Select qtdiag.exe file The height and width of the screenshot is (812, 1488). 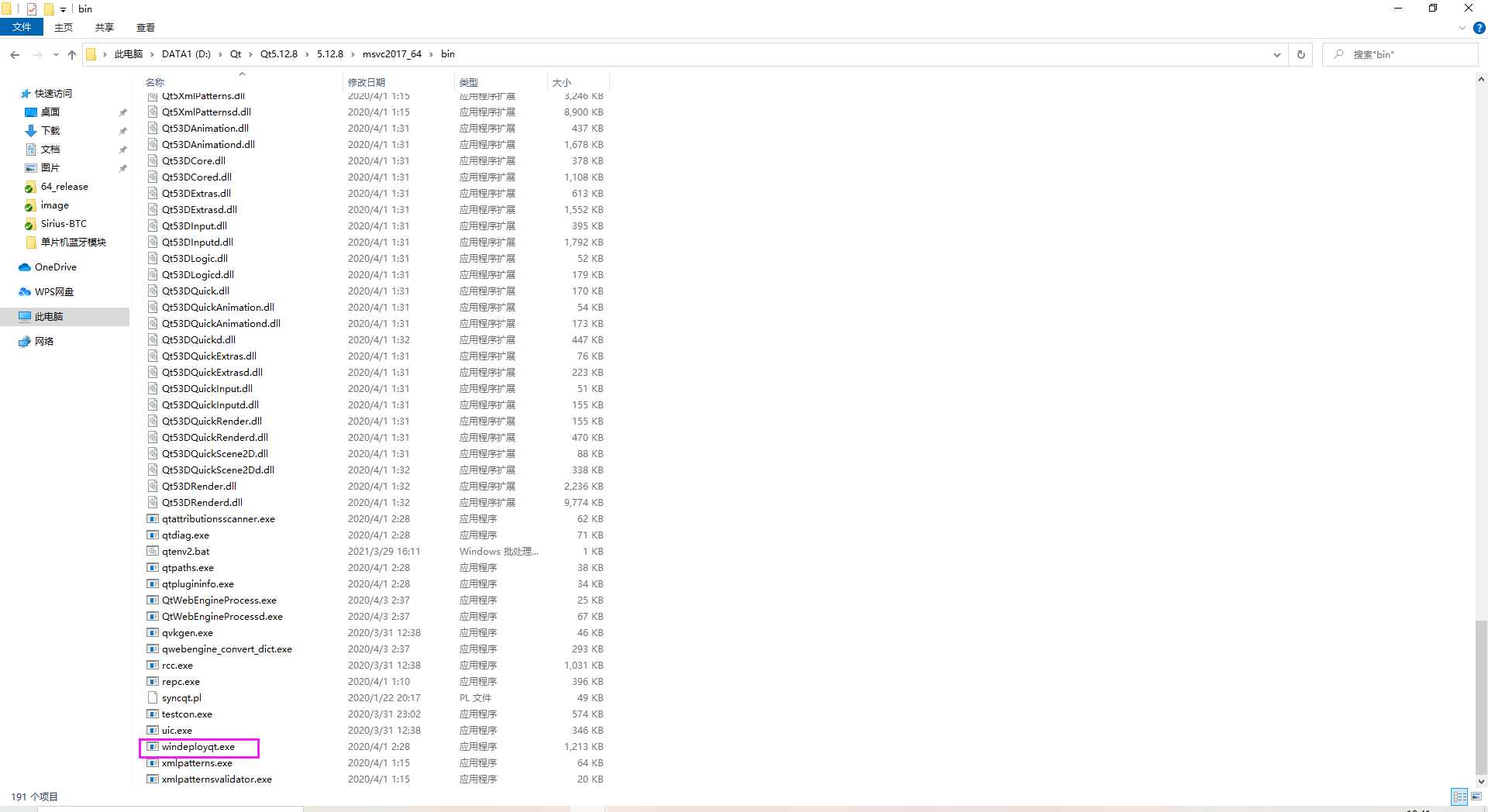[185, 535]
